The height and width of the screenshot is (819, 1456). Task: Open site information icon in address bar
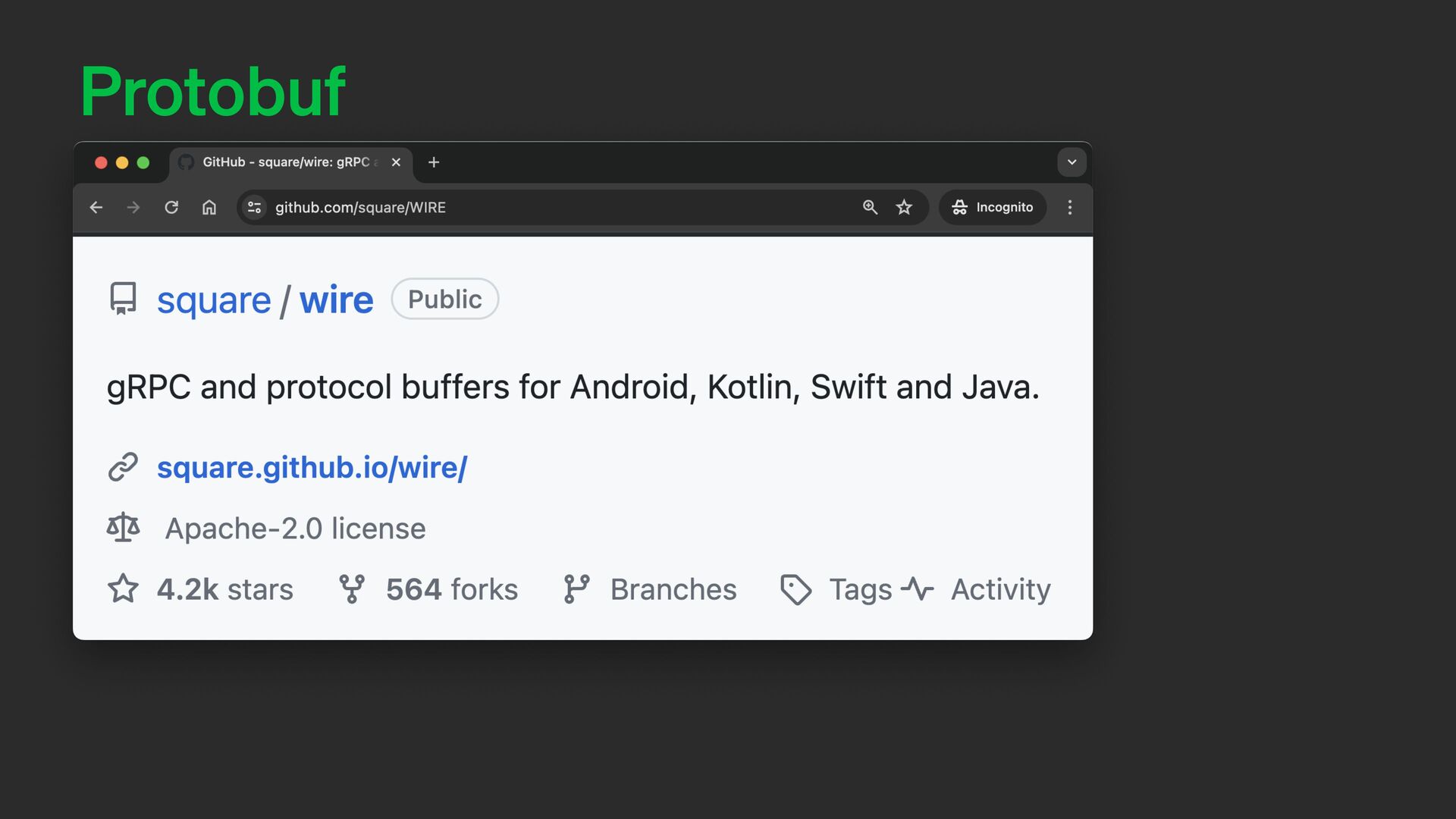tap(255, 207)
